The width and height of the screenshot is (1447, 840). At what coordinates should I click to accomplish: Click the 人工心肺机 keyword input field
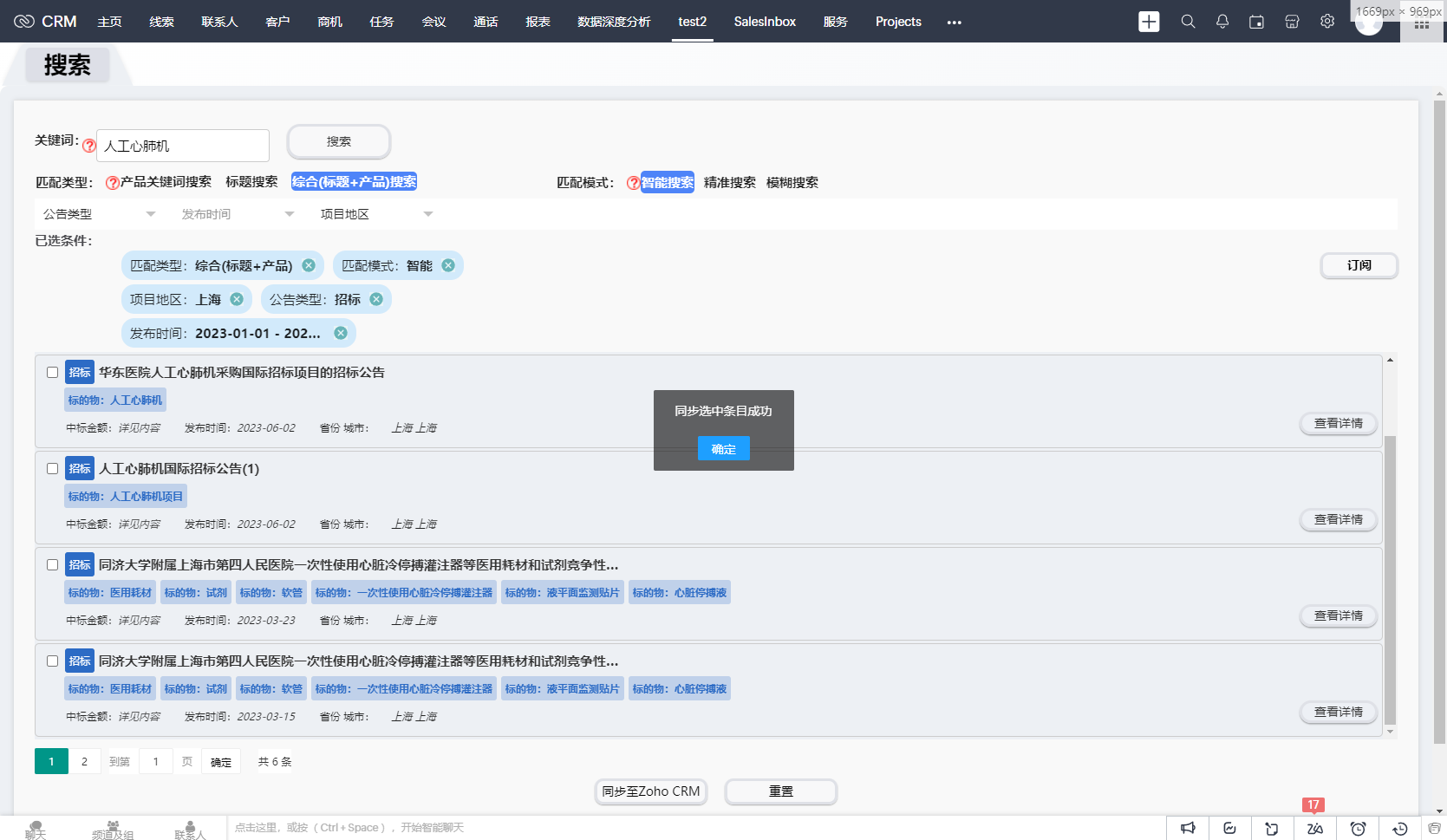[182, 145]
